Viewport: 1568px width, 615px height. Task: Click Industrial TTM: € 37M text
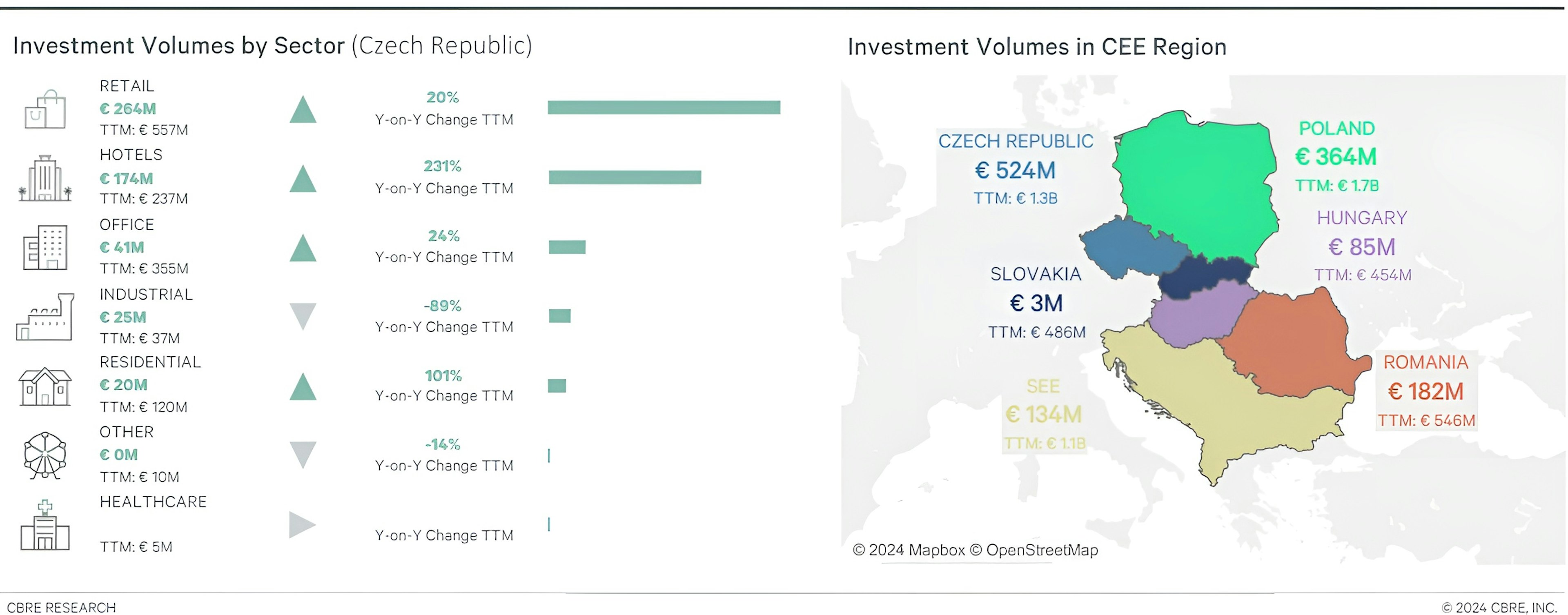click(139, 338)
